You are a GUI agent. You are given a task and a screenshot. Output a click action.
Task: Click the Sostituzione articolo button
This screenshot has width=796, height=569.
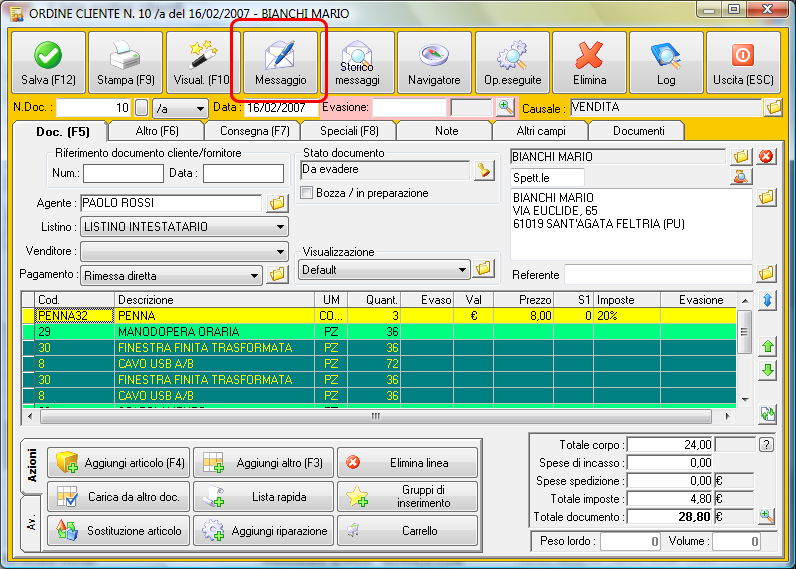[119, 530]
